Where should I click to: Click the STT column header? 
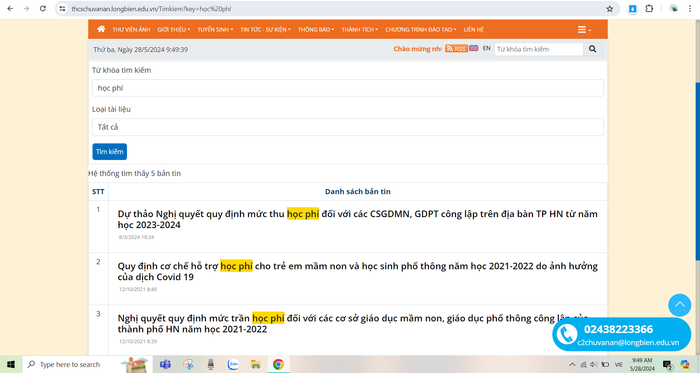pyautogui.click(x=98, y=191)
